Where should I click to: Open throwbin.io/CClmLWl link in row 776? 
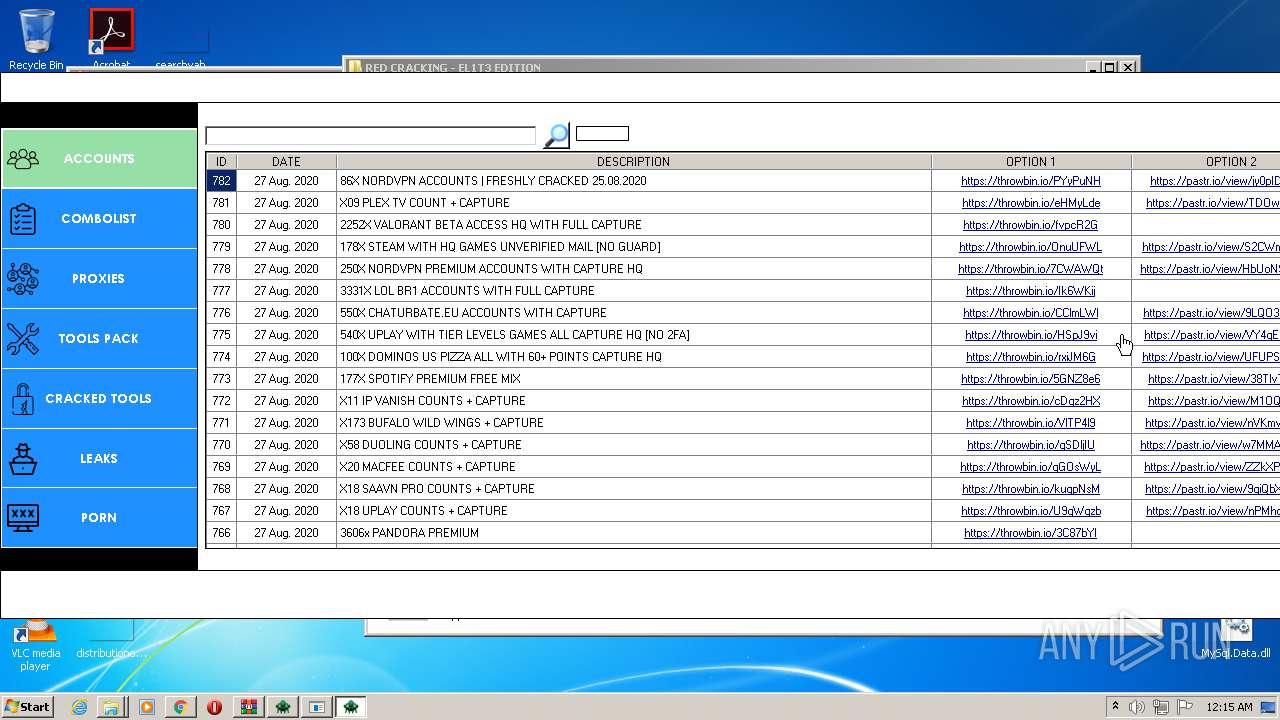click(1031, 313)
